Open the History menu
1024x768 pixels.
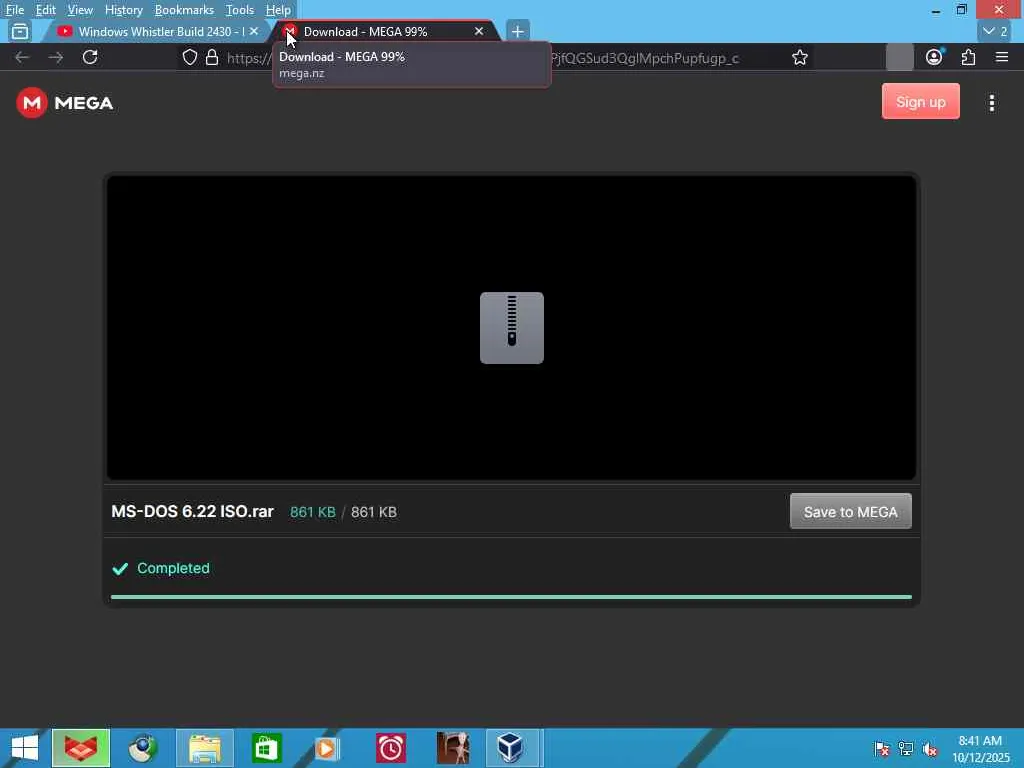click(123, 10)
